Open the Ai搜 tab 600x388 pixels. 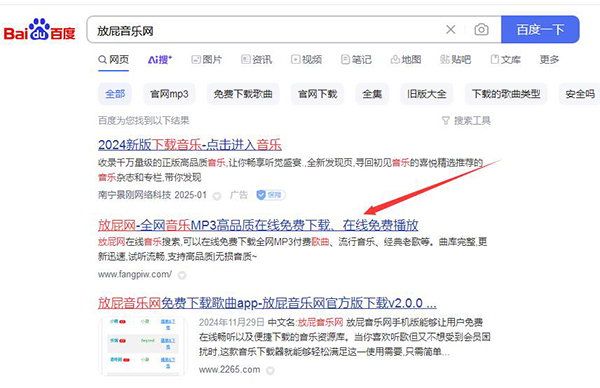[160, 60]
